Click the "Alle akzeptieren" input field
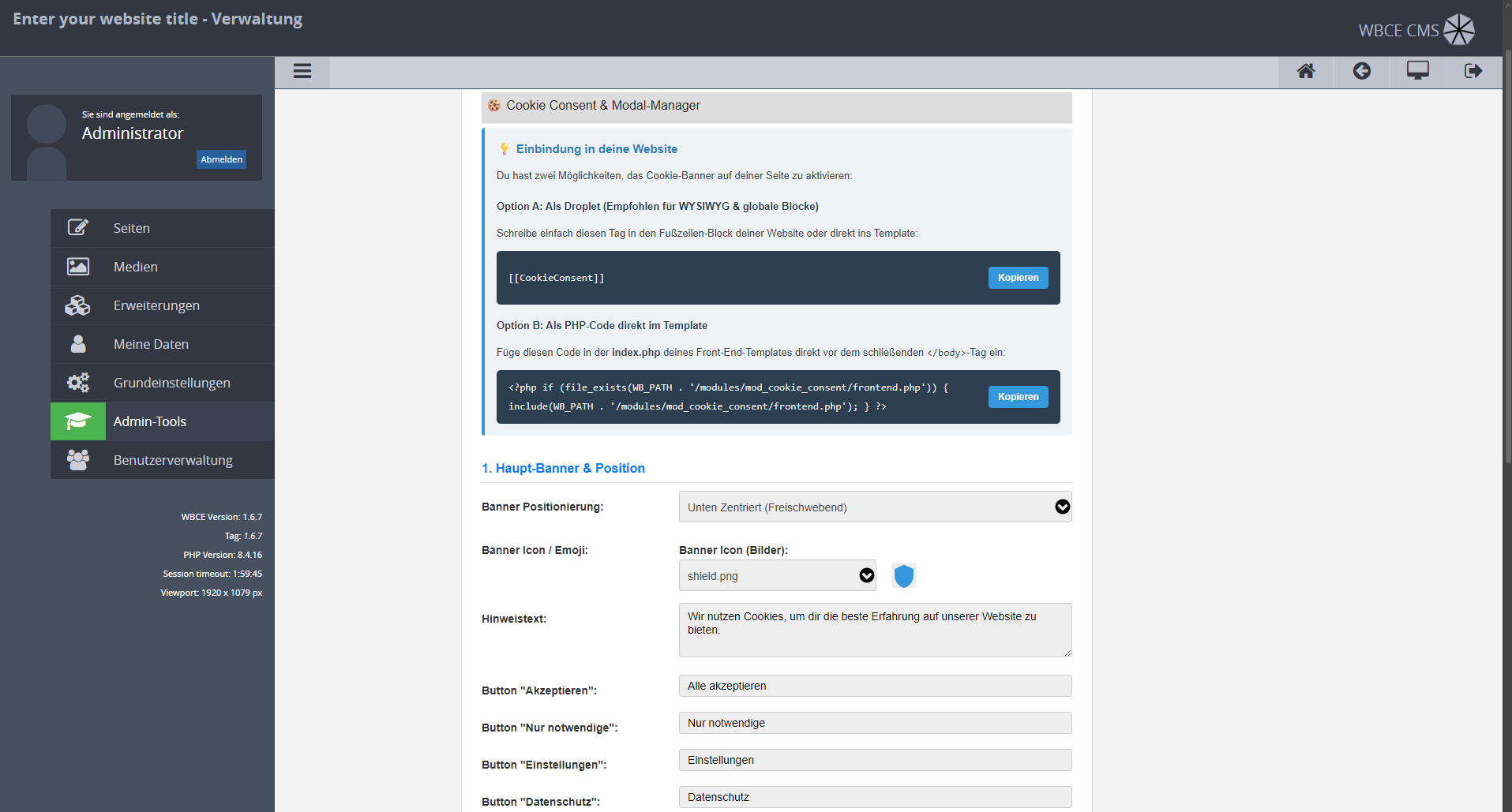 [x=875, y=686]
